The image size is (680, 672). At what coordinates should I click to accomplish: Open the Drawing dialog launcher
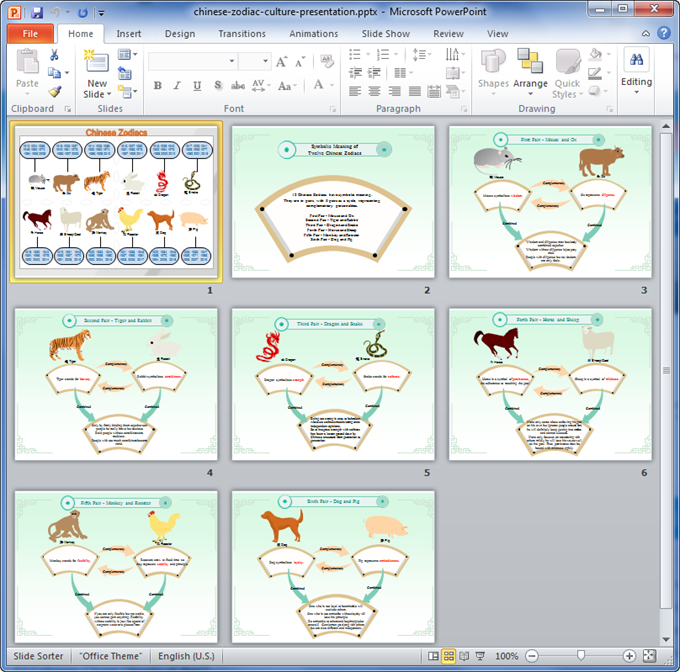point(609,109)
